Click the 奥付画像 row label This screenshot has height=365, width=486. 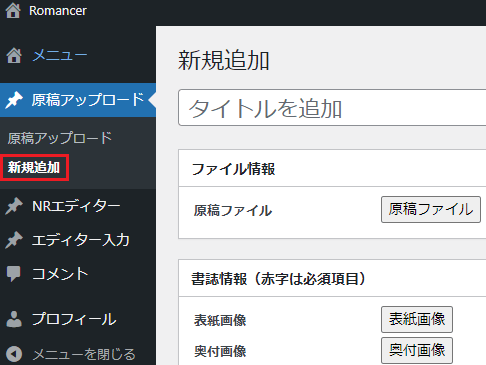(x=220, y=351)
